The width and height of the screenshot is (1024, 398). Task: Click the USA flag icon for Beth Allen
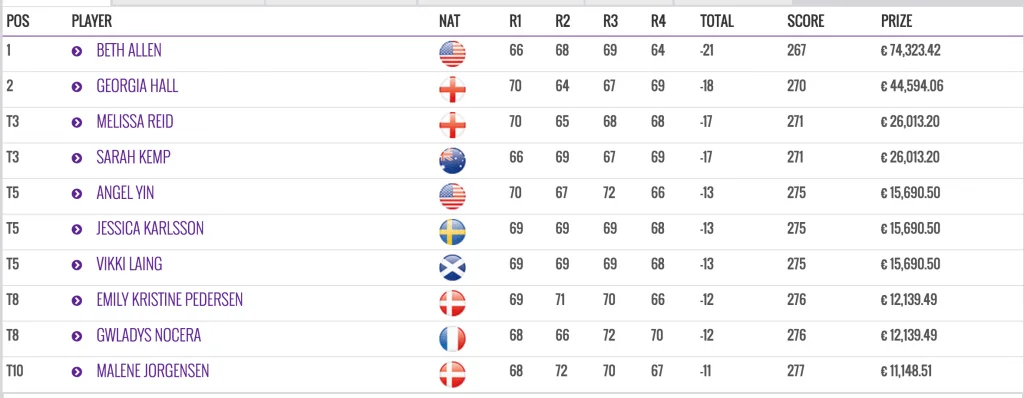pos(452,54)
